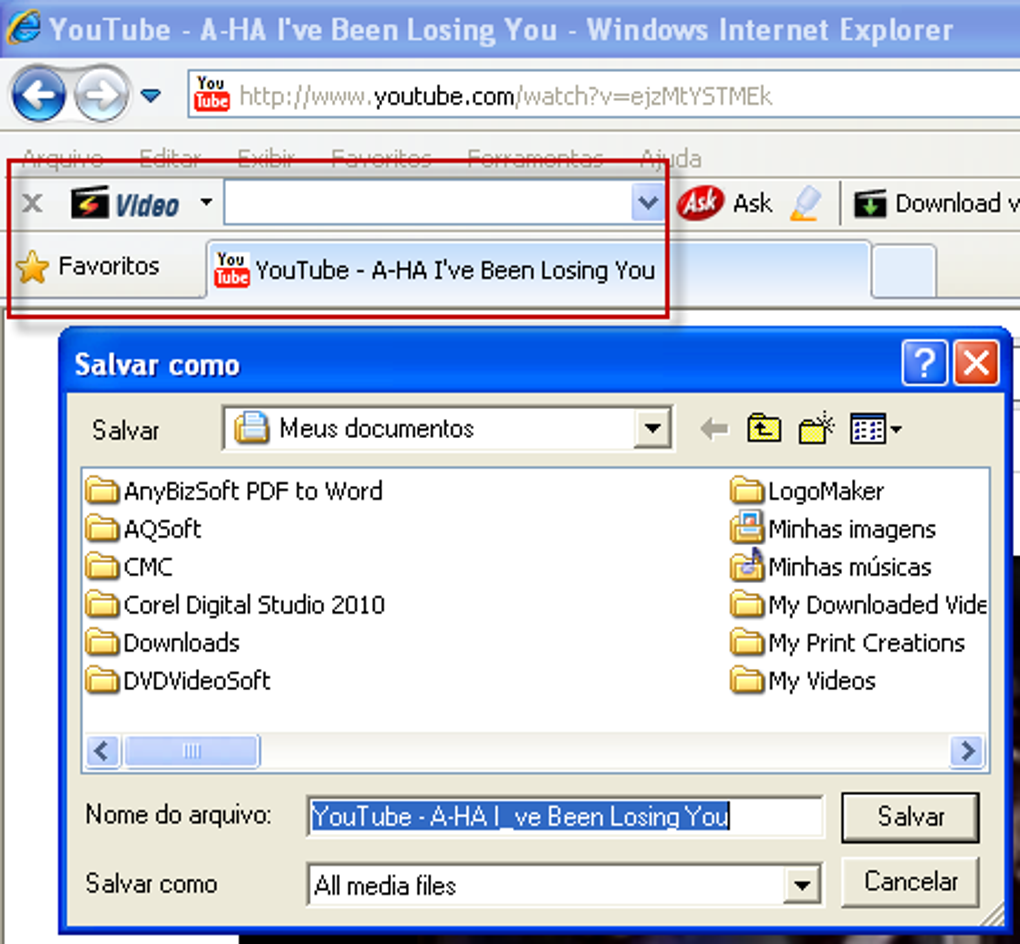This screenshot has height=944, width=1020.
Task: Click the Nome do arquivo filename field
Action: [565, 816]
